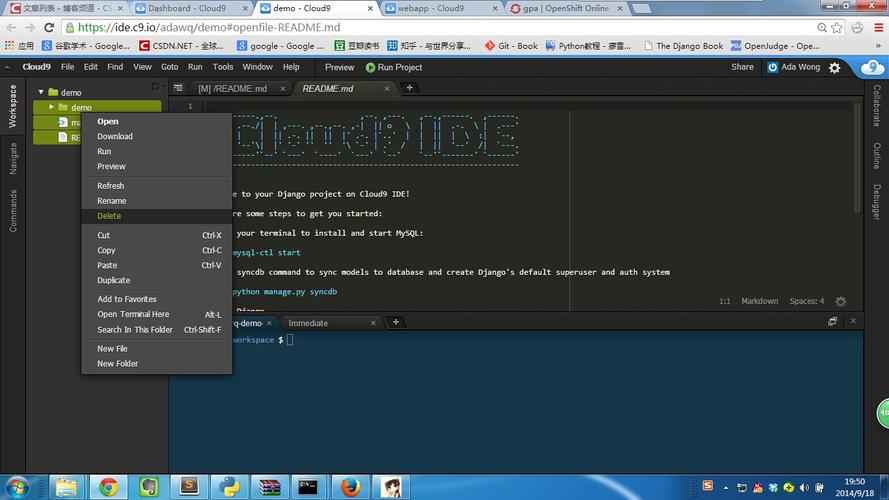Click the Preview button in the menu bar

coord(339,67)
